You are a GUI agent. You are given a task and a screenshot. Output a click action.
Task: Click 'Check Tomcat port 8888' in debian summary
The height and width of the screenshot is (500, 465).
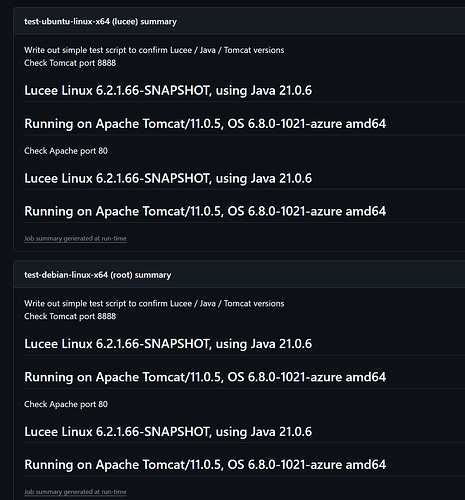pyautogui.click(x=70, y=316)
